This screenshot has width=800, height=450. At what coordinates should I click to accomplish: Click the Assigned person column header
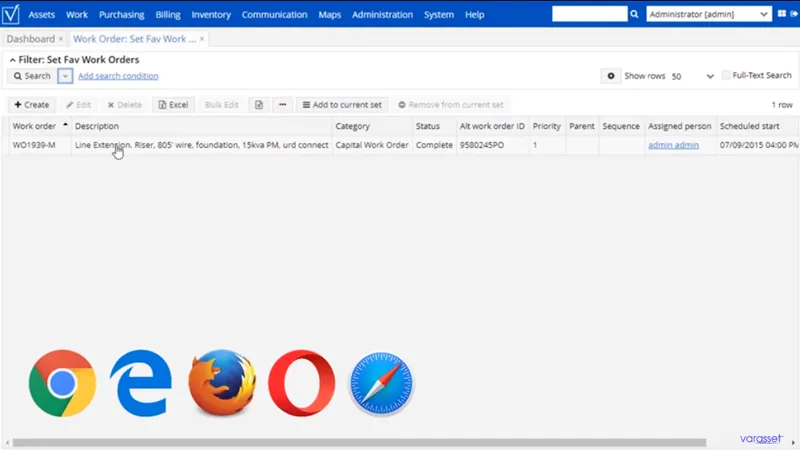[680, 126]
